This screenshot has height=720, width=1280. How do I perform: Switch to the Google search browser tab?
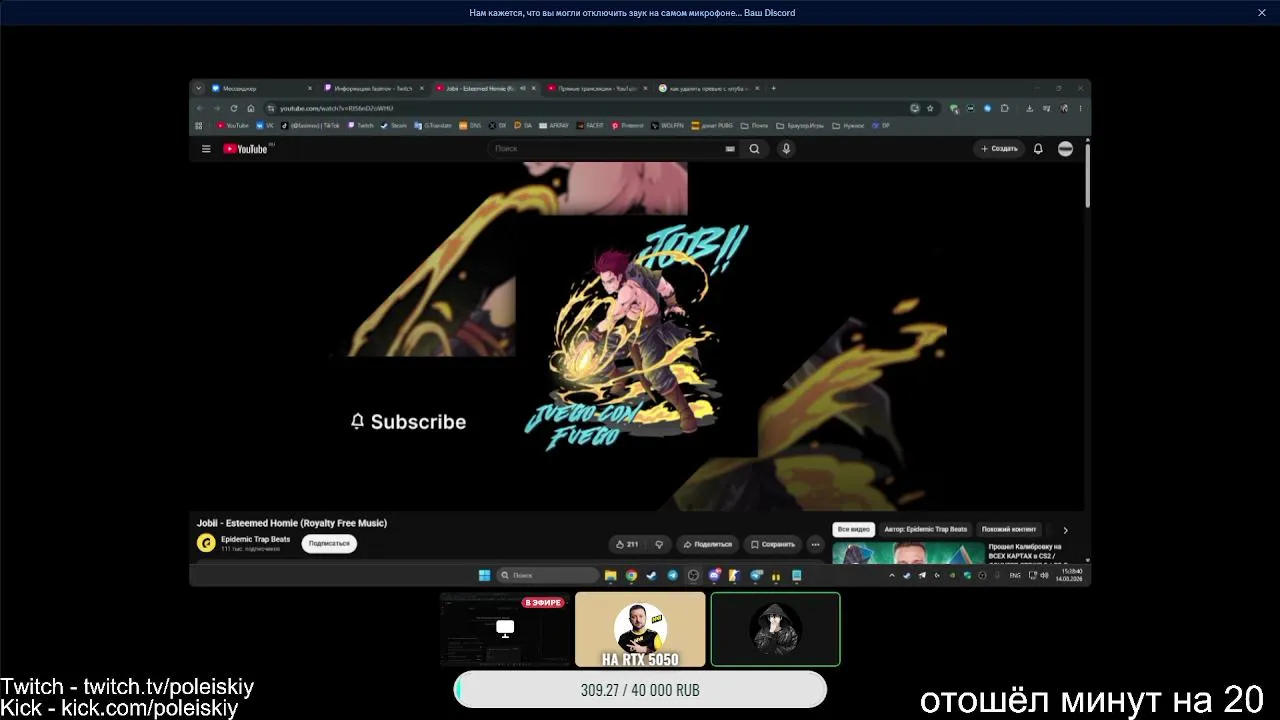[709, 88]
